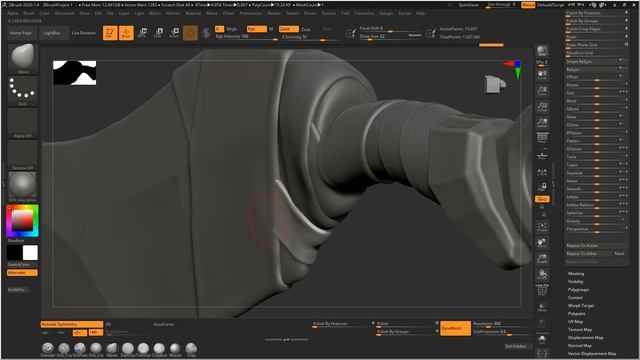Click the Scroll canvas icon
Image resolution: width=640 pixels, height=360 pixels.
point(542,75)
